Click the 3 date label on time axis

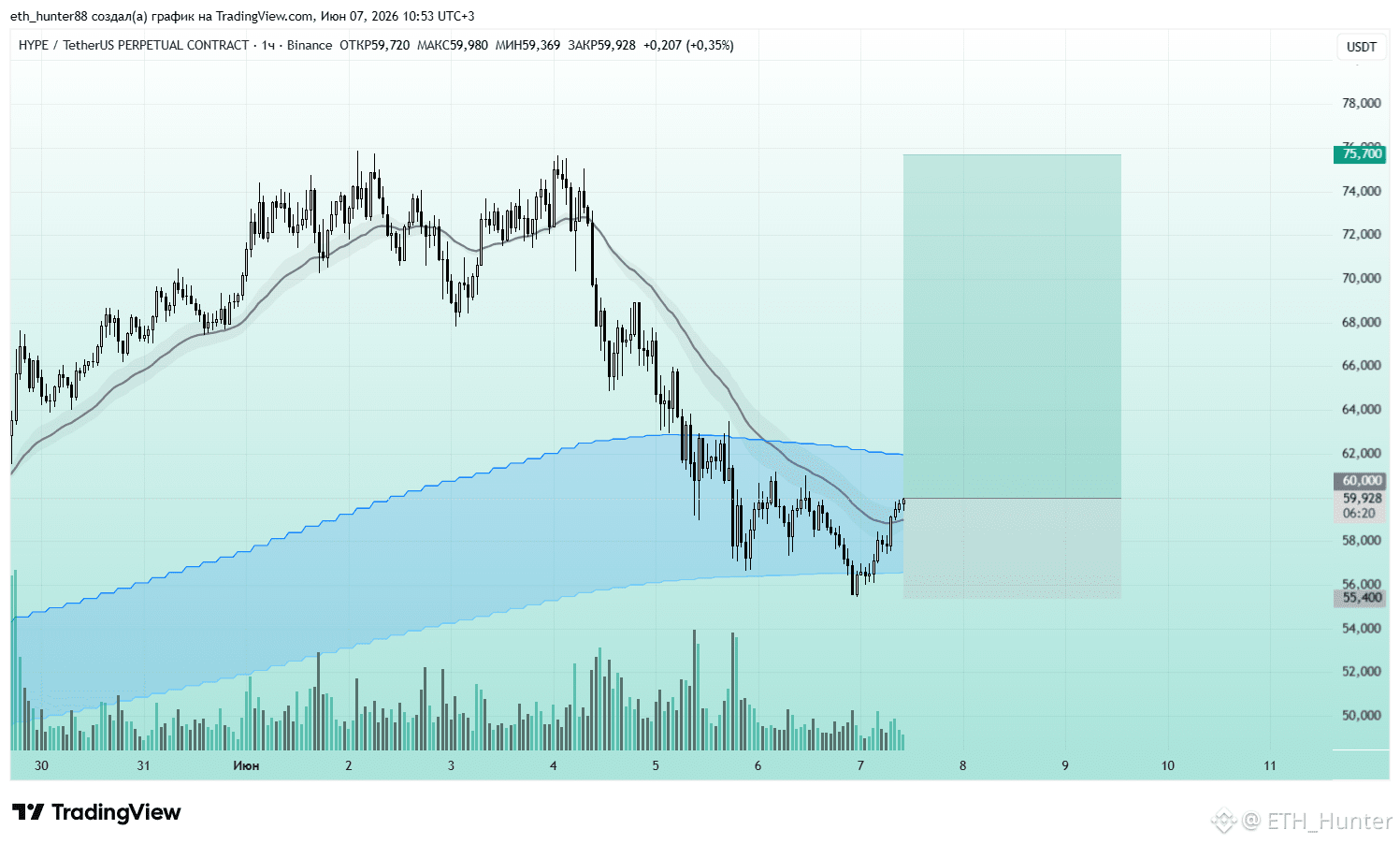point(451,765)
